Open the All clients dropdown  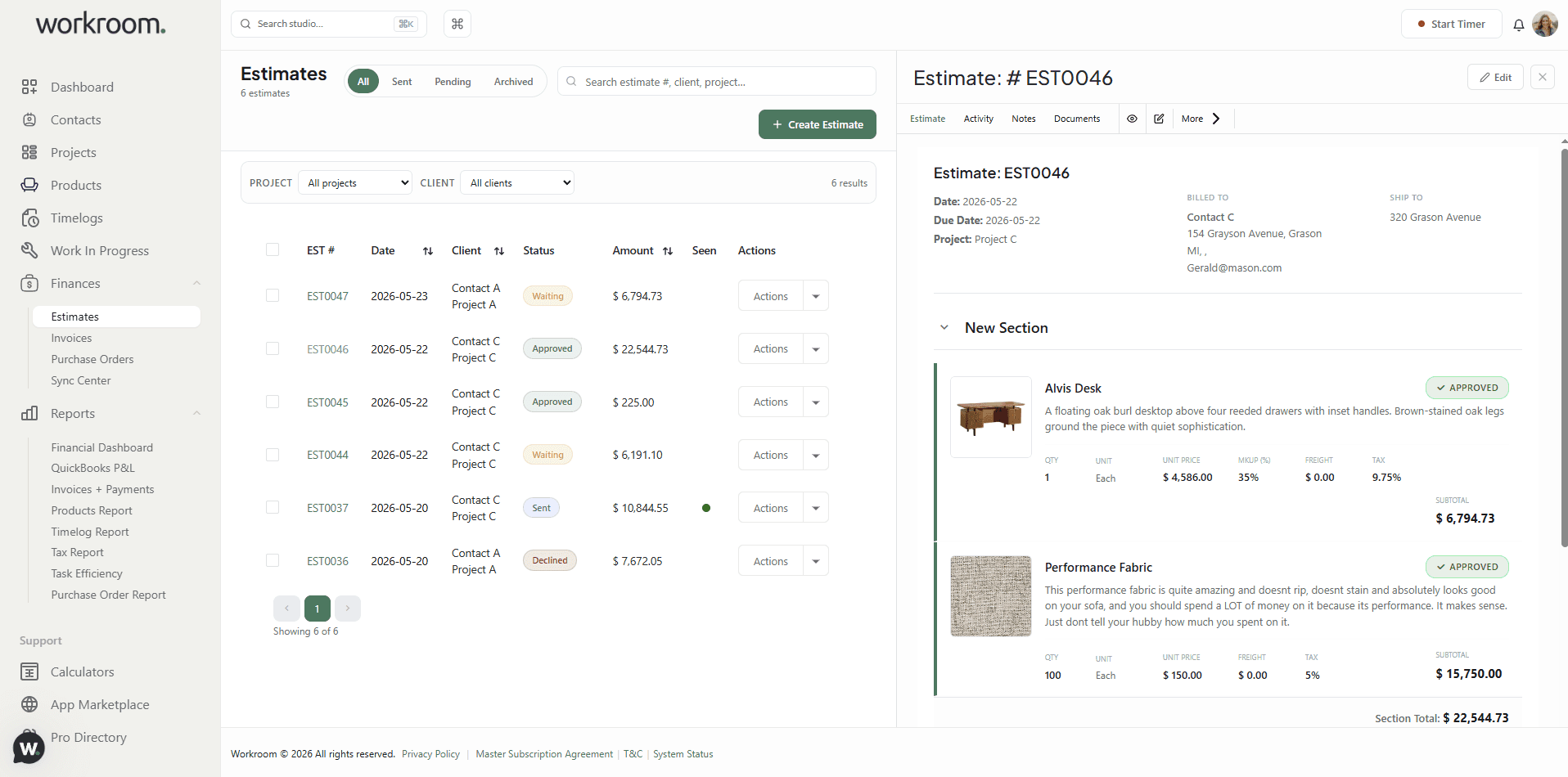(x=517, y=182)
